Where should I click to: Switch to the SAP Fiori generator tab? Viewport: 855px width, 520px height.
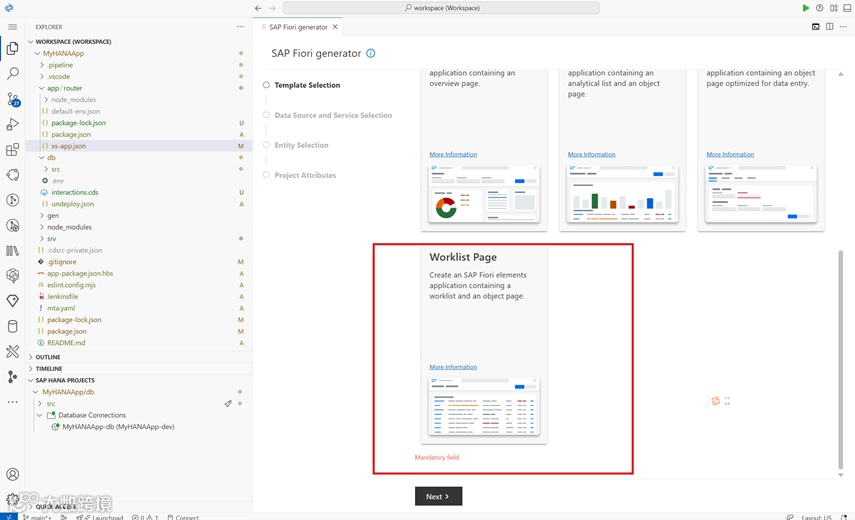click(x=298, y=27)
